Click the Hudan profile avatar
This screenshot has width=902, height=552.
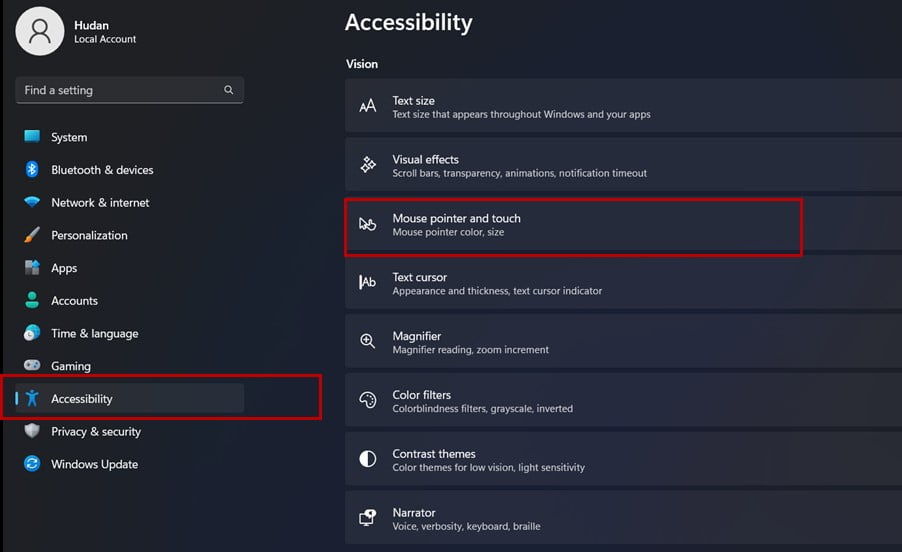pyautogui.click(x=40, y=30)
